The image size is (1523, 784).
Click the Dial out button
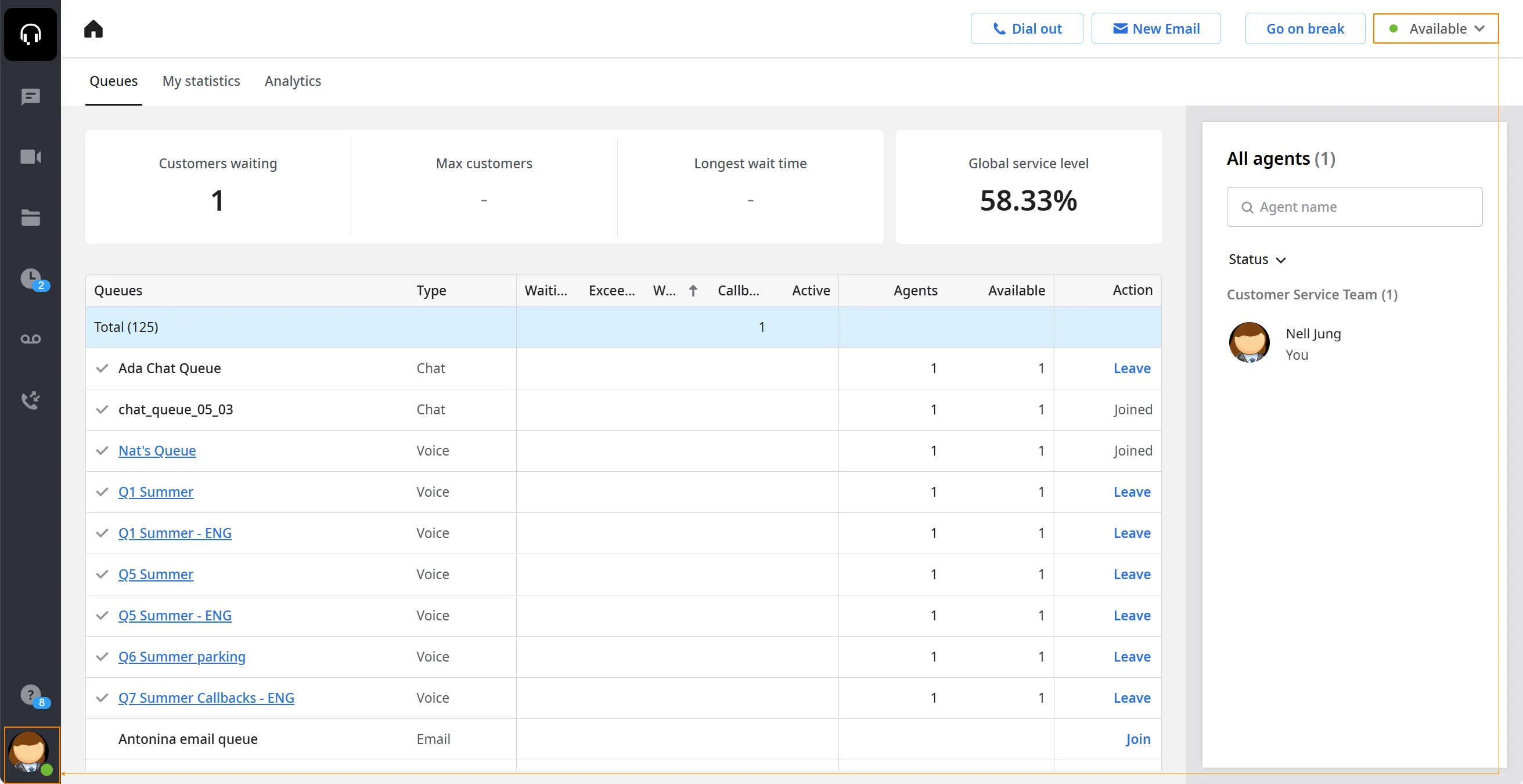[1027, 28]
